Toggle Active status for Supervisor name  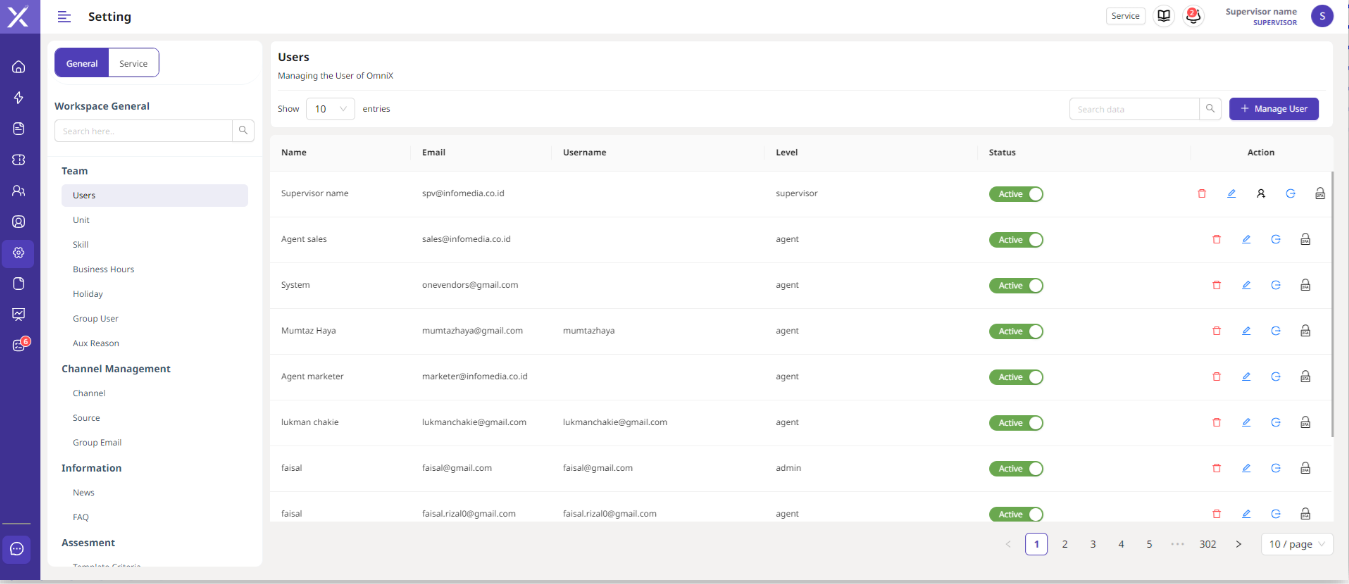(x=1015, y=194)
